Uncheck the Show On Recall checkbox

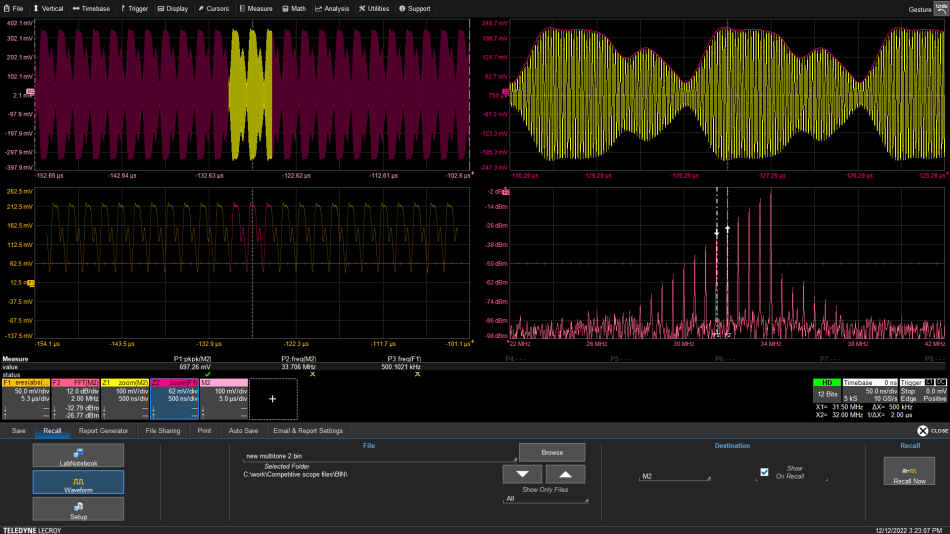pyautogui.click(x=765, y=472)
